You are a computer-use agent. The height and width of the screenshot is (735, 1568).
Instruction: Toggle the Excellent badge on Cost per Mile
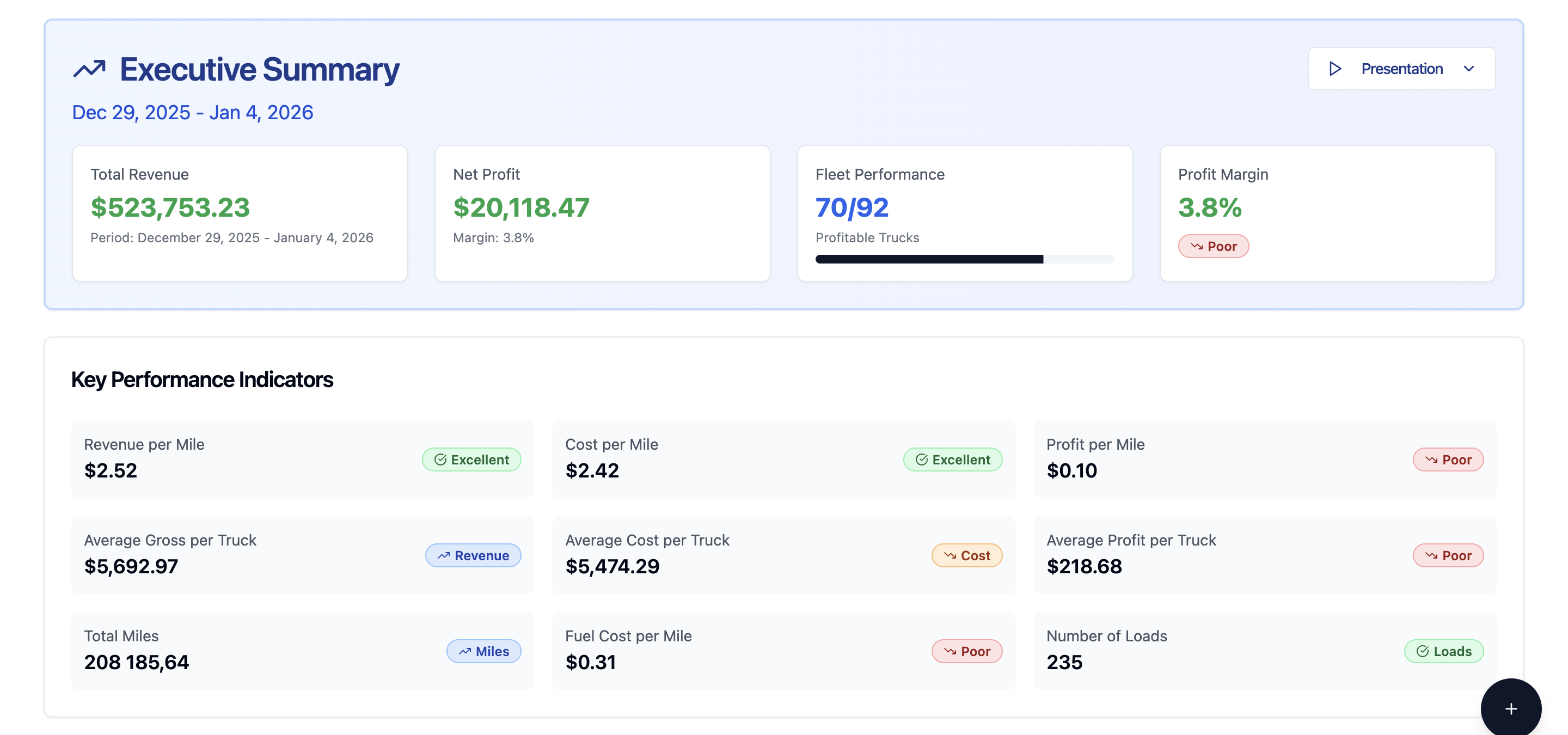point(952,460)
